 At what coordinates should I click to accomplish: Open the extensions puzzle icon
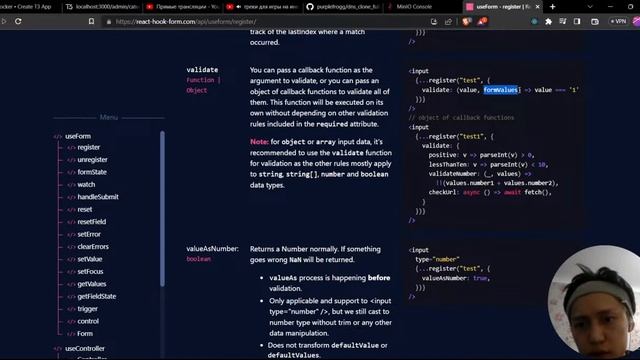(548, 22)
